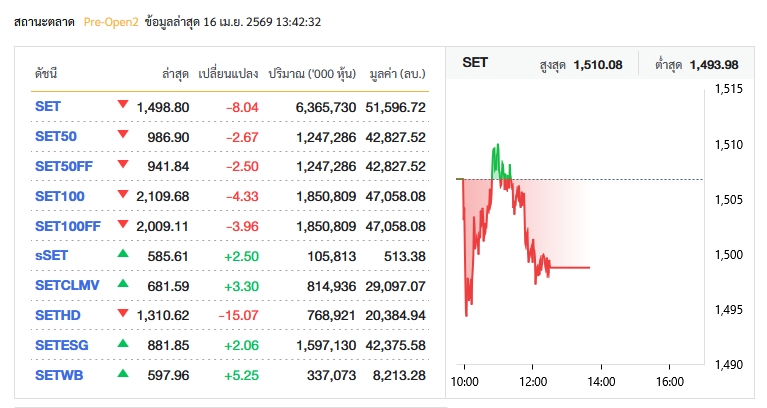Open the SET50 index link

point(55,136)
